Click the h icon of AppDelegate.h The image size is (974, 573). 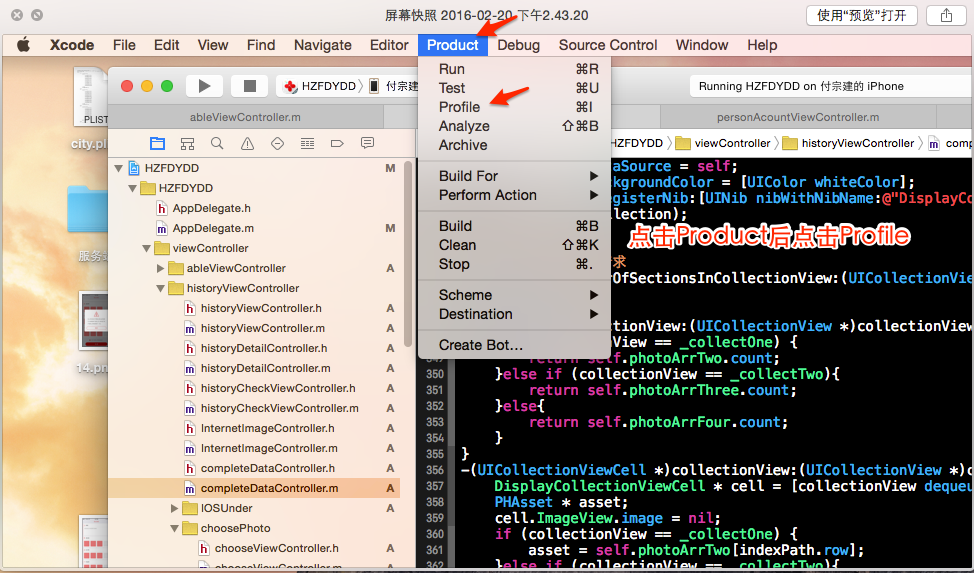point(162,208)
